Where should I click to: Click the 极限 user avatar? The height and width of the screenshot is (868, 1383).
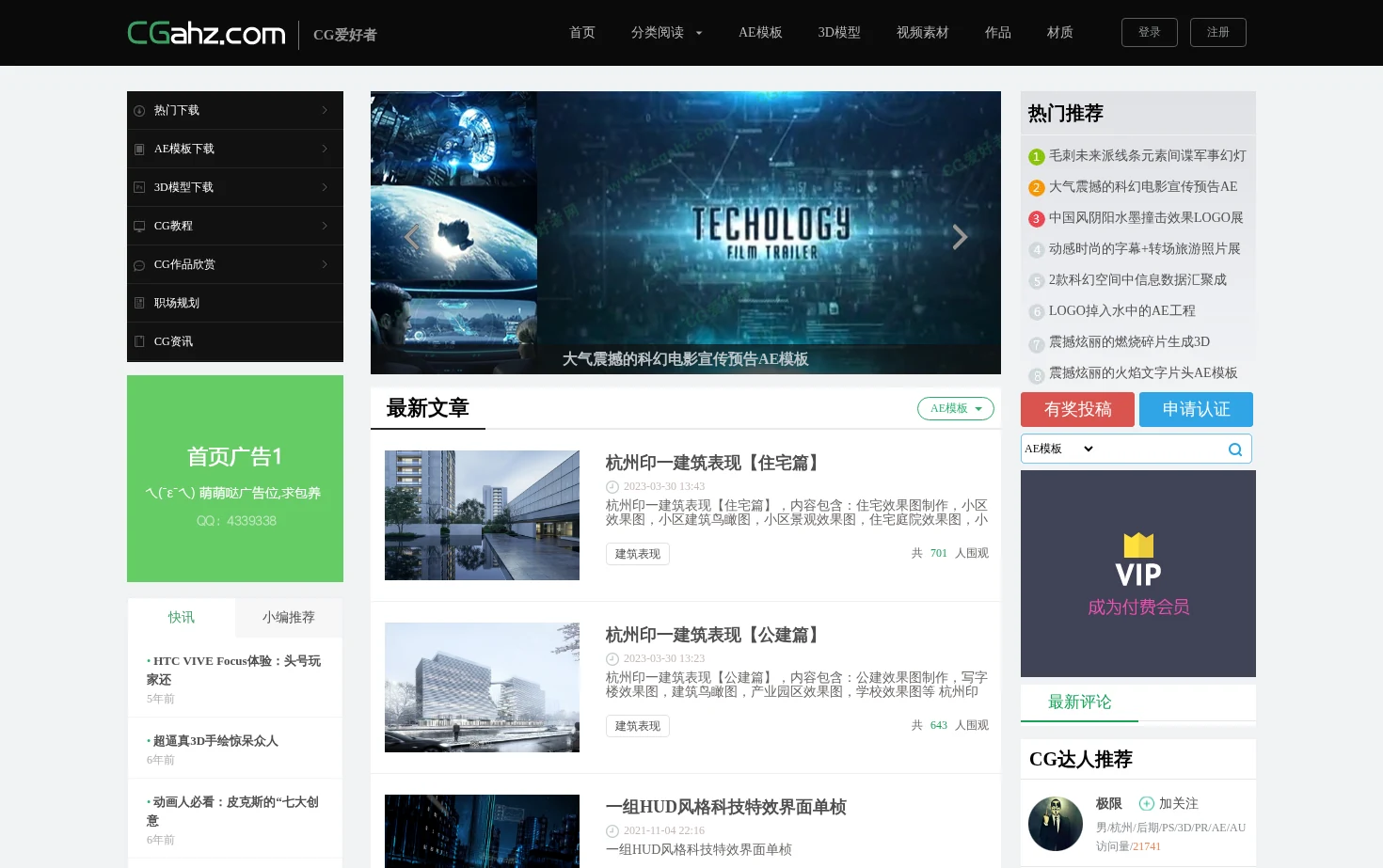coord(1056,824)
